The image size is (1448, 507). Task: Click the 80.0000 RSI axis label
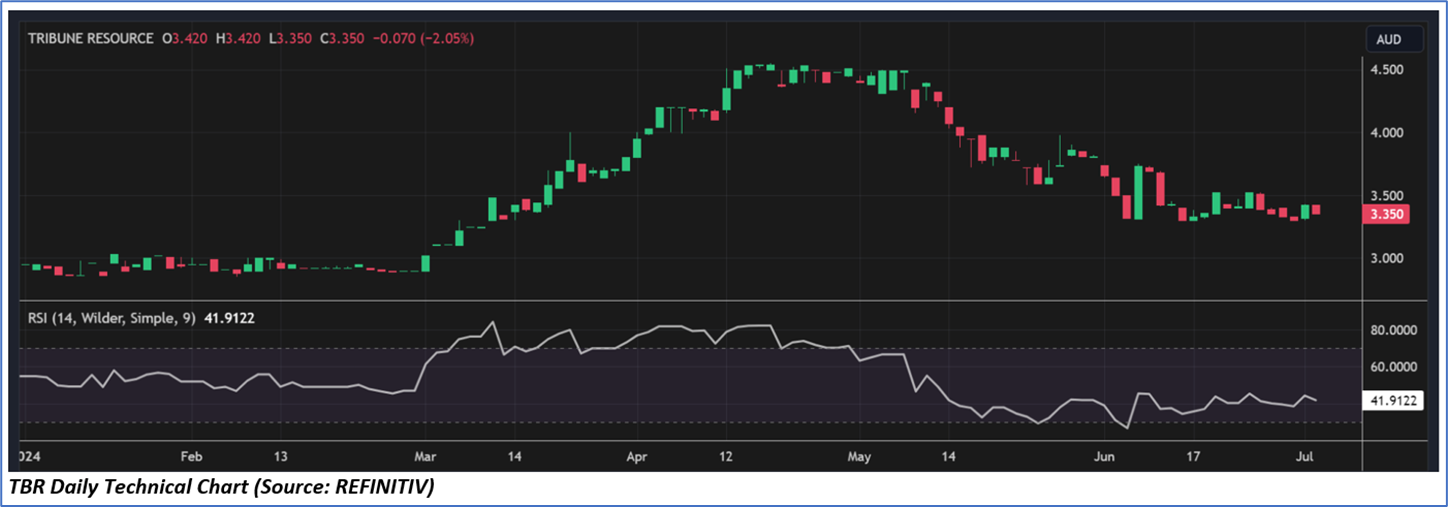[1394, 329]
